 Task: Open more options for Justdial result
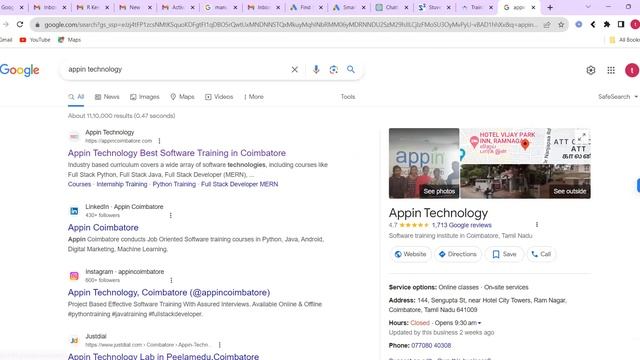point(220,345)
